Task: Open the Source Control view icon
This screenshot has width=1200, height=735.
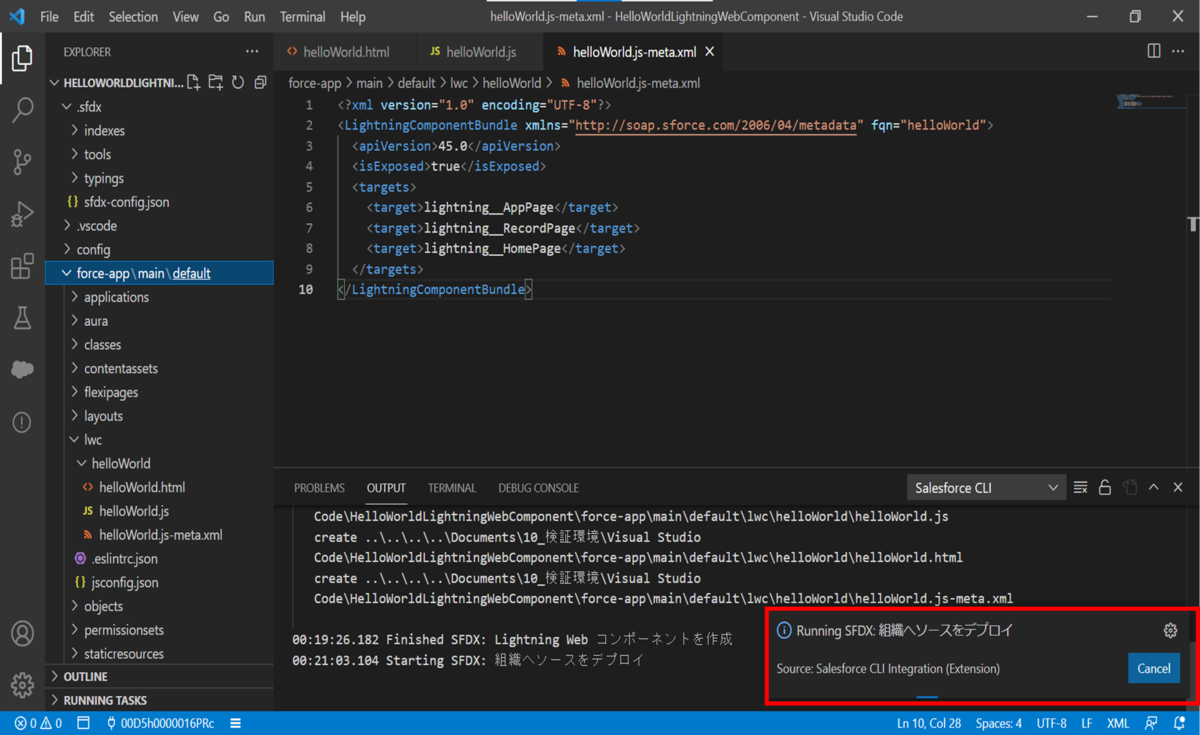Action: [x=22, y=162]
